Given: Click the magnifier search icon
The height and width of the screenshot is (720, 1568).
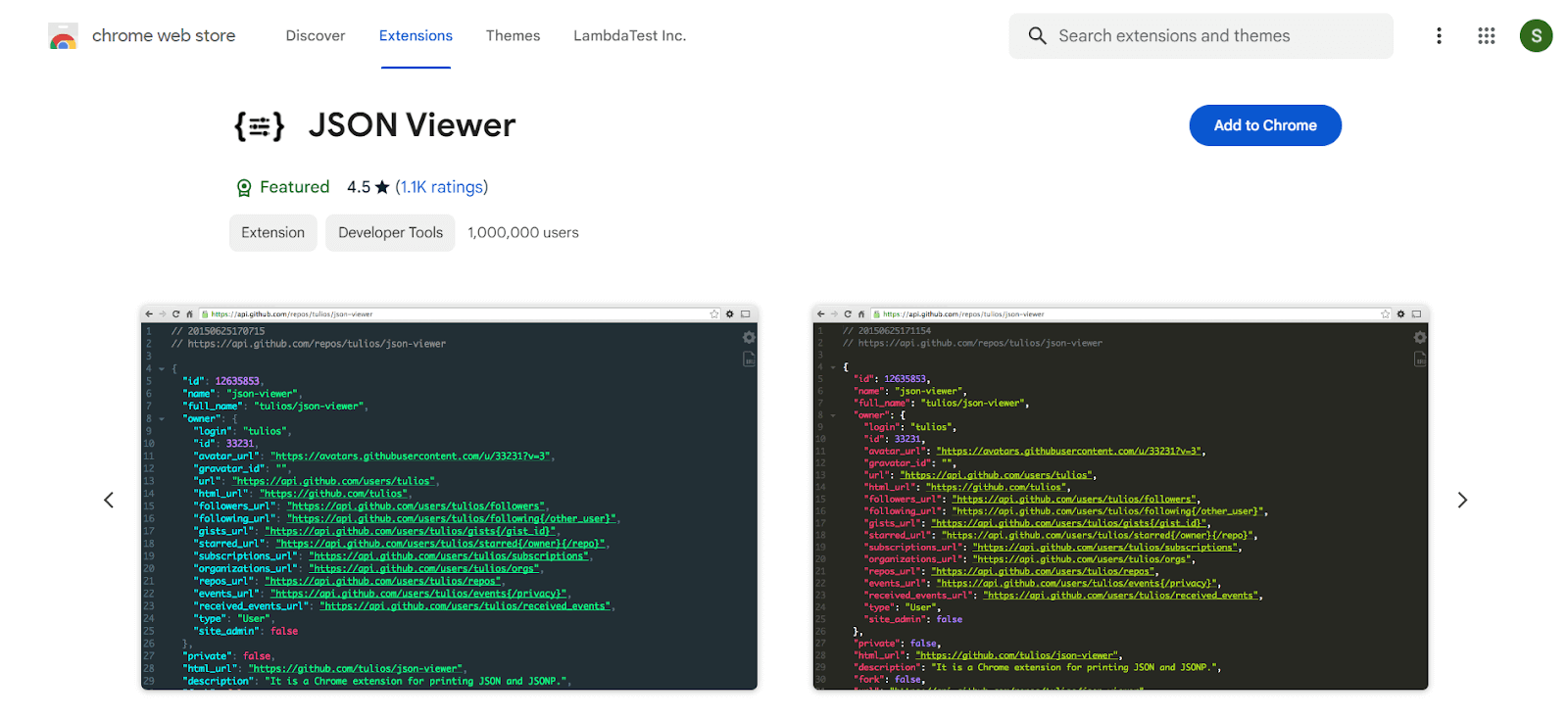Looking at the screenshot, I should pos(1037,36).
